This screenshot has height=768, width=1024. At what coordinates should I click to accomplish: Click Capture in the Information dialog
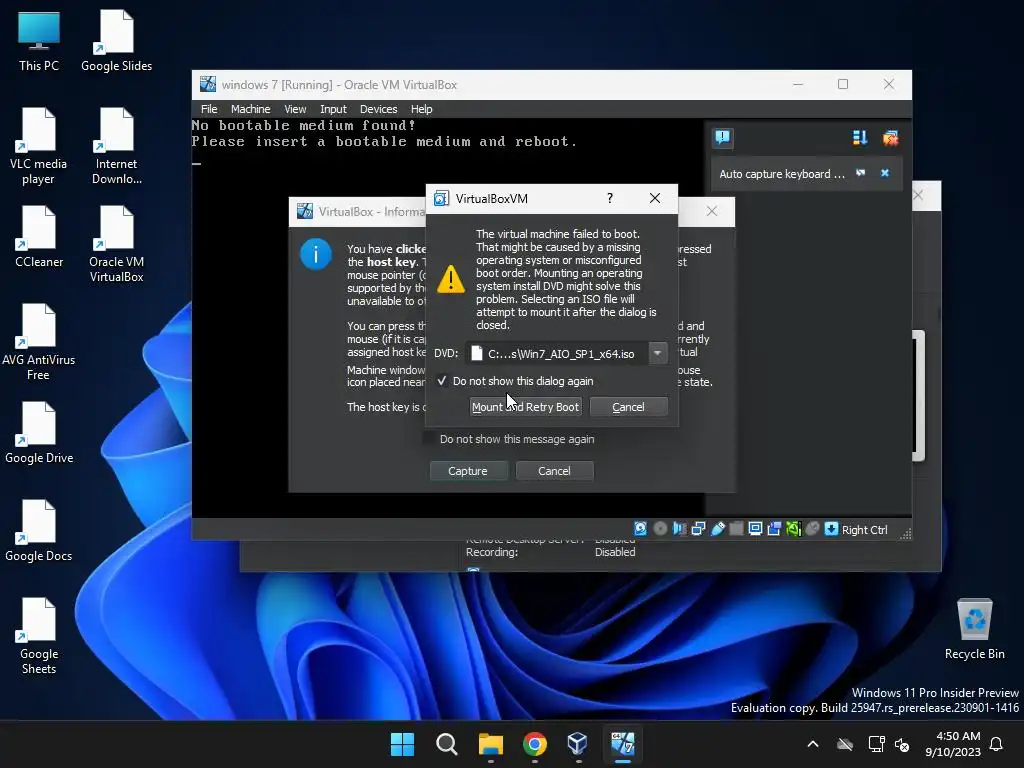coord(468,471)
